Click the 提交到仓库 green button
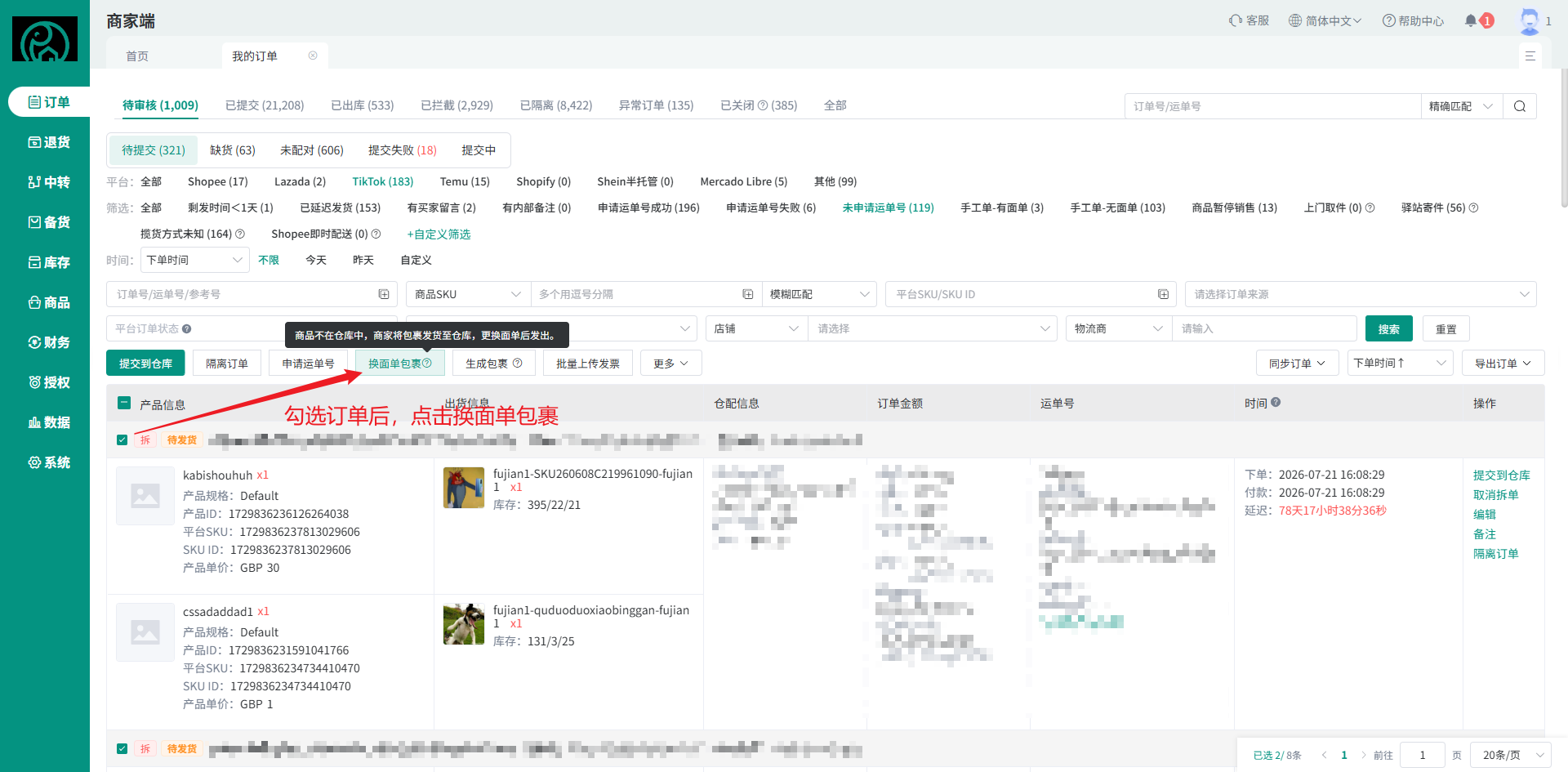Screen dimensions: 1568x772 145,364
